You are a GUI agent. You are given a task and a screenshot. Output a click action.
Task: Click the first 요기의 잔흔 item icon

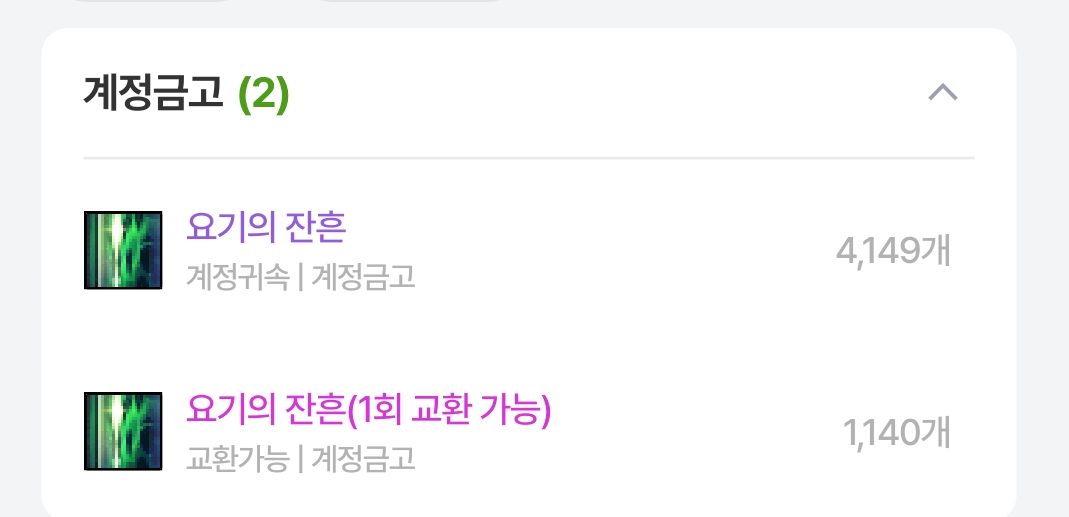(123, 250)
